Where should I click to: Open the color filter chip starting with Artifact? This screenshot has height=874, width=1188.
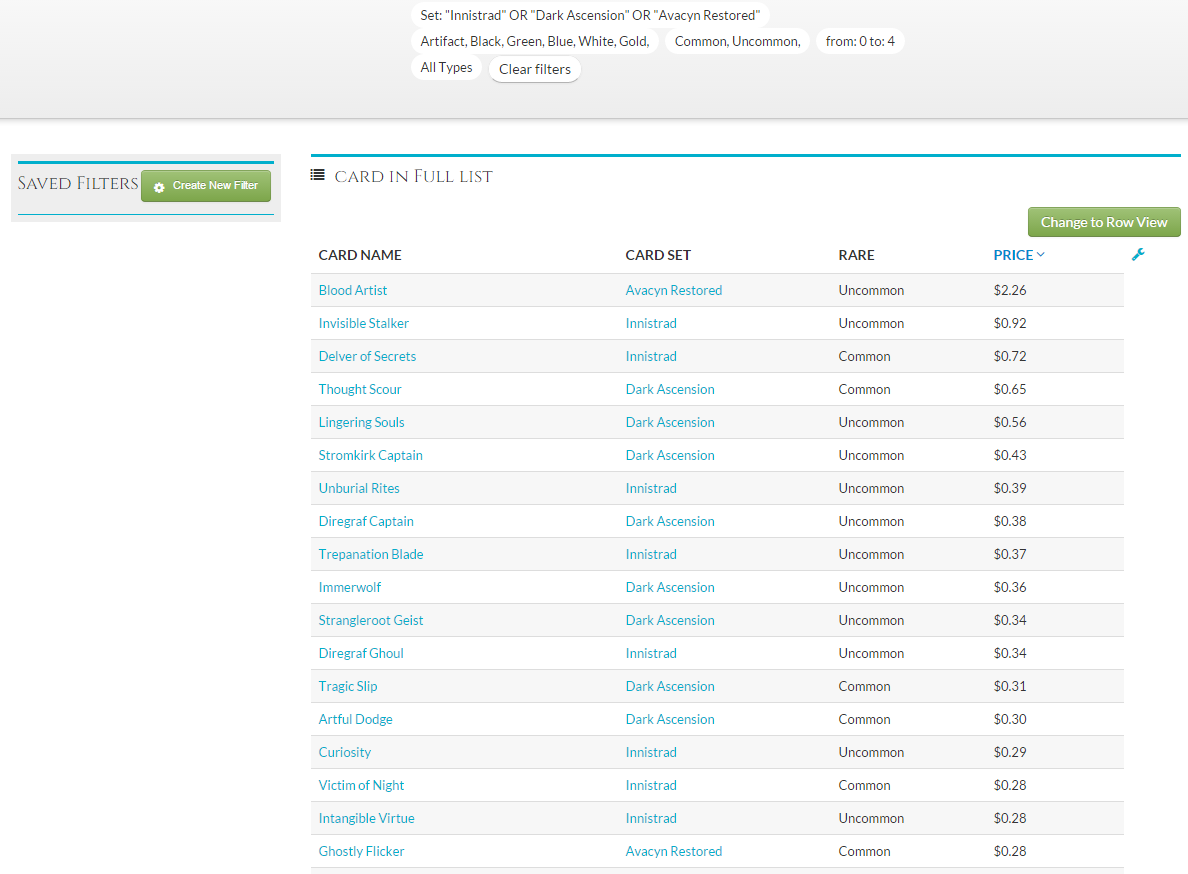coord(535,41)
